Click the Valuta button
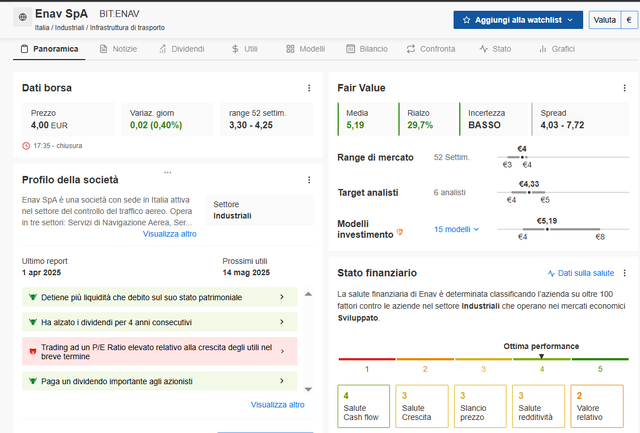 coord(604,20)
